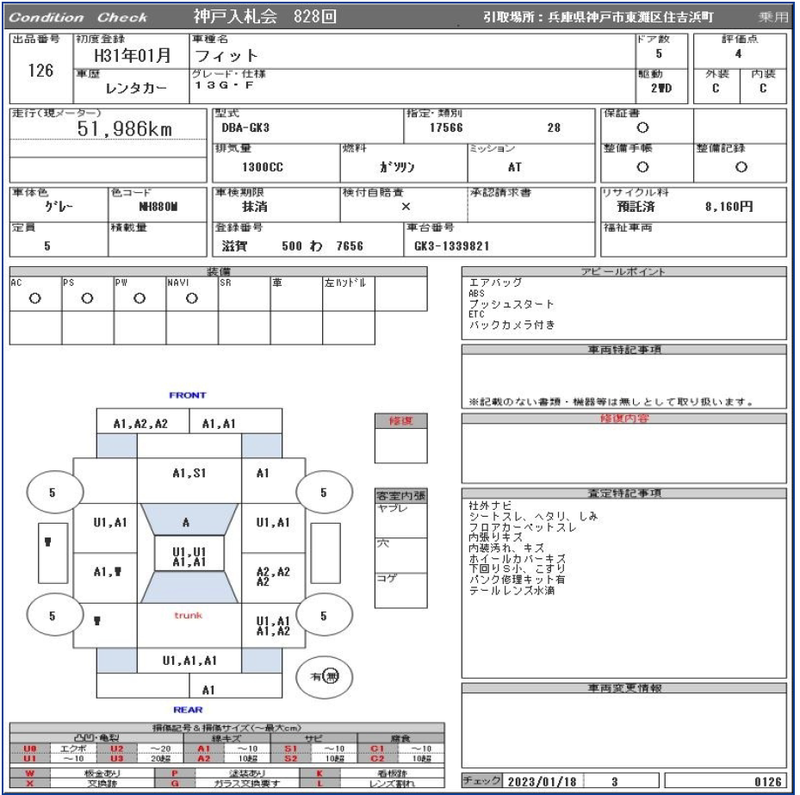Click the プッシュスタート appeal point

511,304
